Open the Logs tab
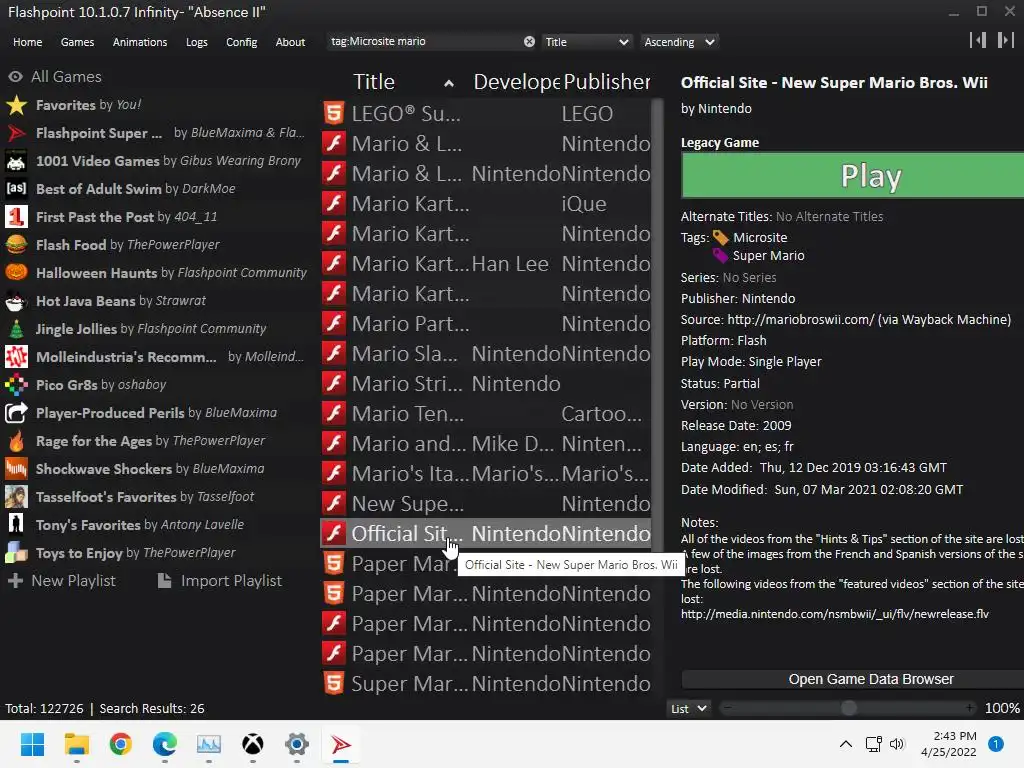 pos(197,42)
